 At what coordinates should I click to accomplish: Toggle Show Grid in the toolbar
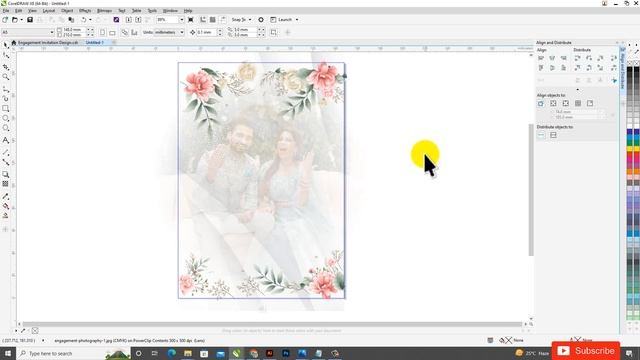pos(213,20)
